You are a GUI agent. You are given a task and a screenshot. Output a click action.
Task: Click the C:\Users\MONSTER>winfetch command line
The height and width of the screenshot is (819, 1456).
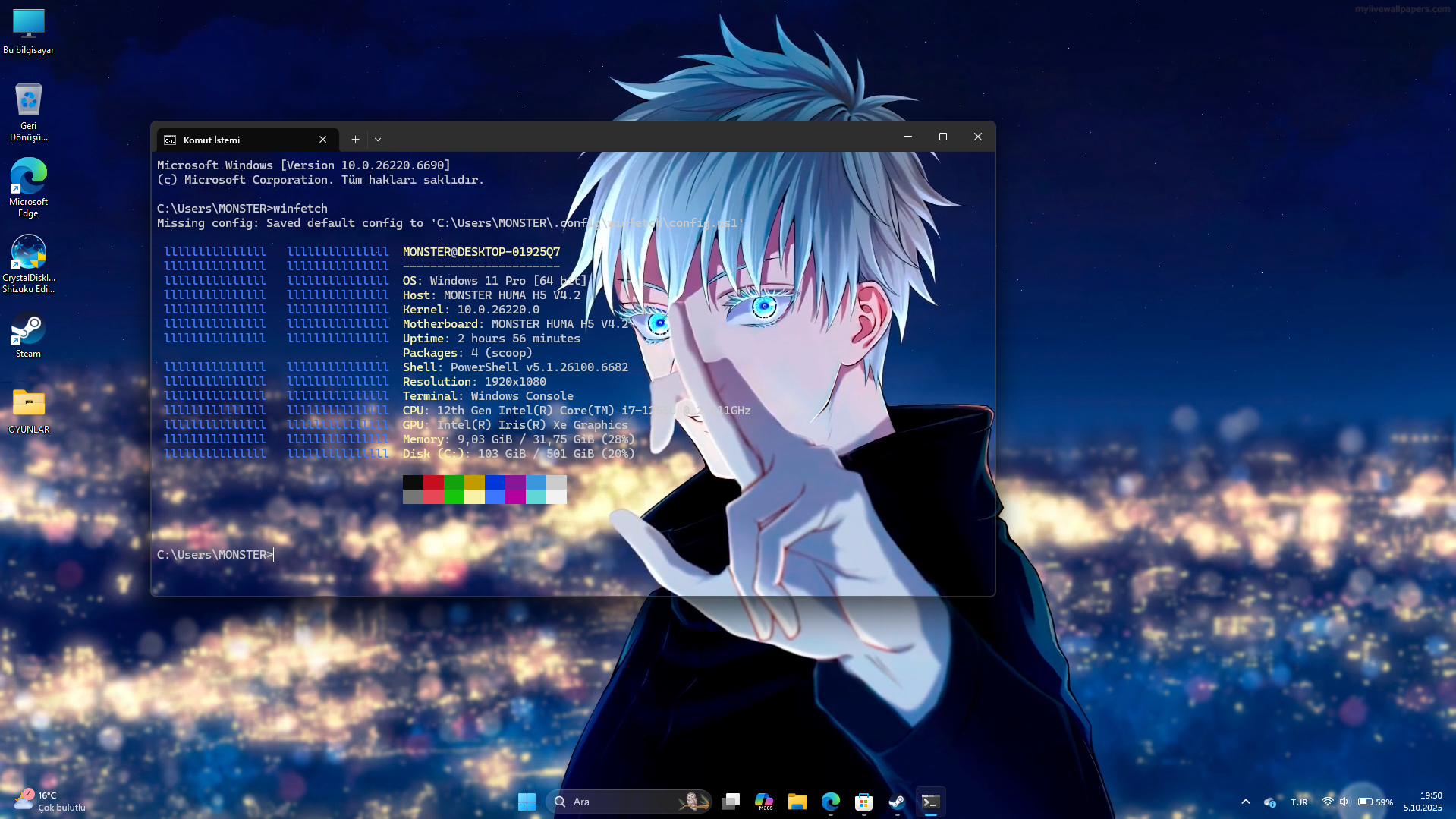(x=243, y=208)
